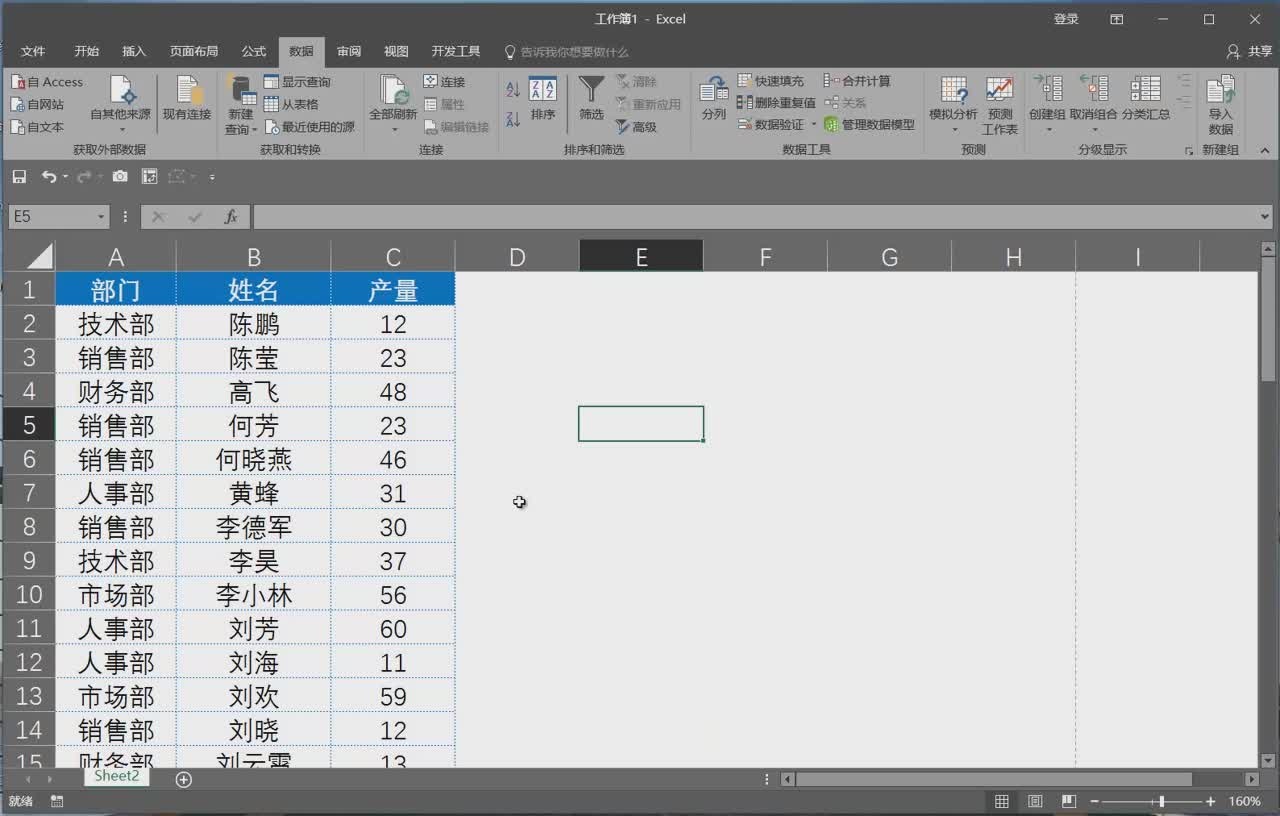
Task: Collapse the ribbon with the chevron
Action: click(x=1263, y=150)
